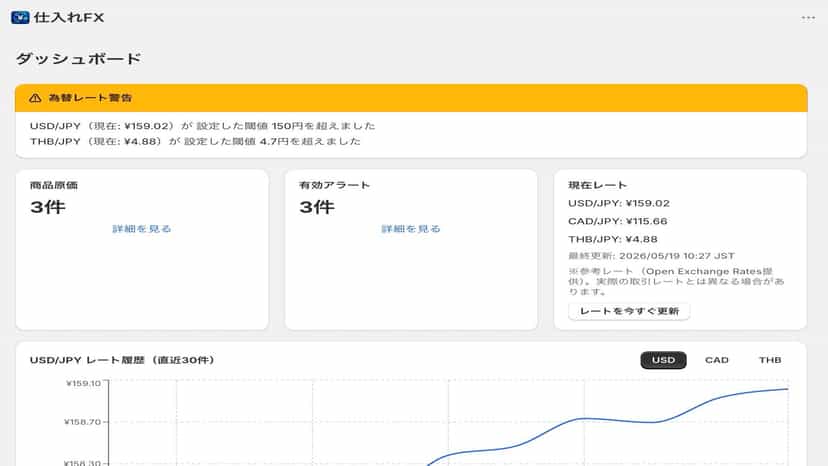Click the THB/JPY threshold 4.7円 warning line
This screenshot has height=466, width=828.
195,141
